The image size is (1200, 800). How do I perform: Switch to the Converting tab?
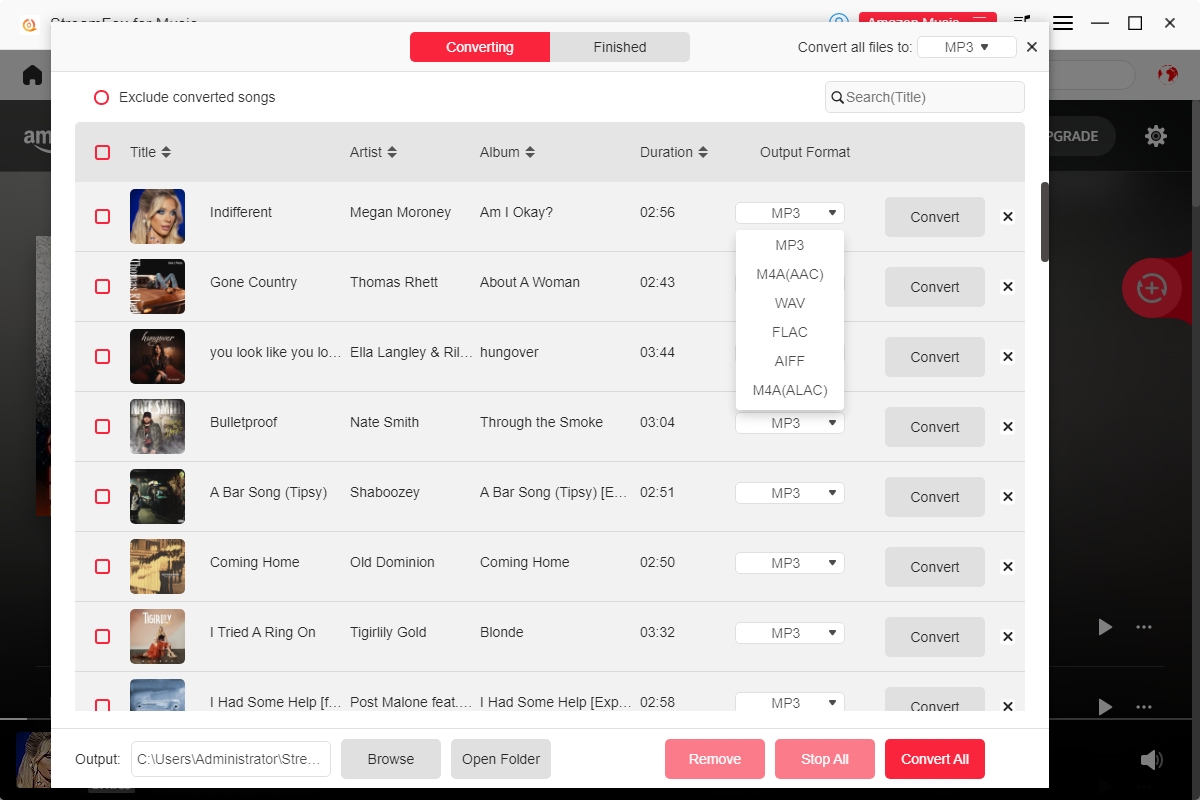(x=480, y=47)
